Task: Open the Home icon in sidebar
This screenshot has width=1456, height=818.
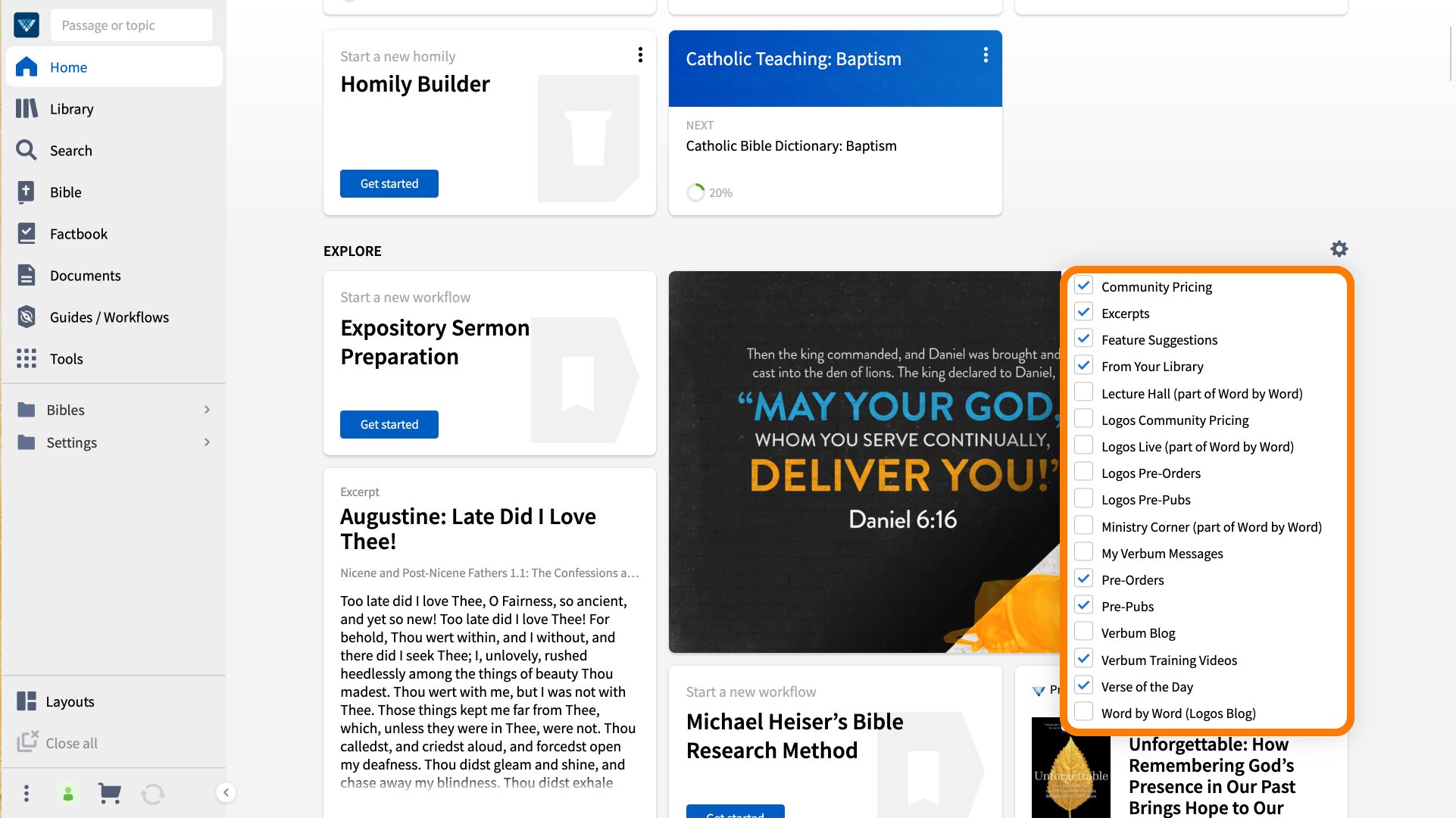Action: tap(27, 67)
